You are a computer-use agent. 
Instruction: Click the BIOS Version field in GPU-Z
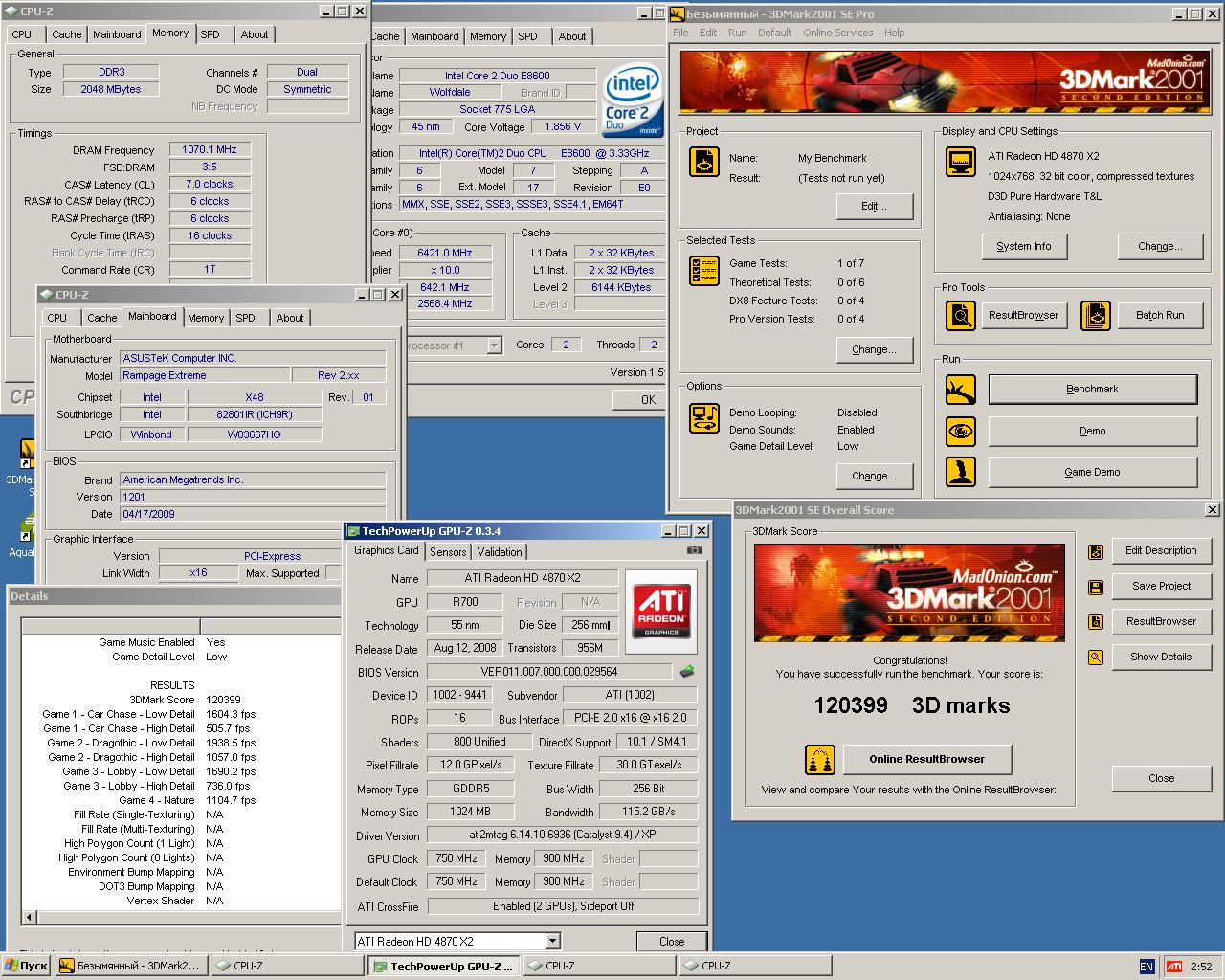point(549,672)
